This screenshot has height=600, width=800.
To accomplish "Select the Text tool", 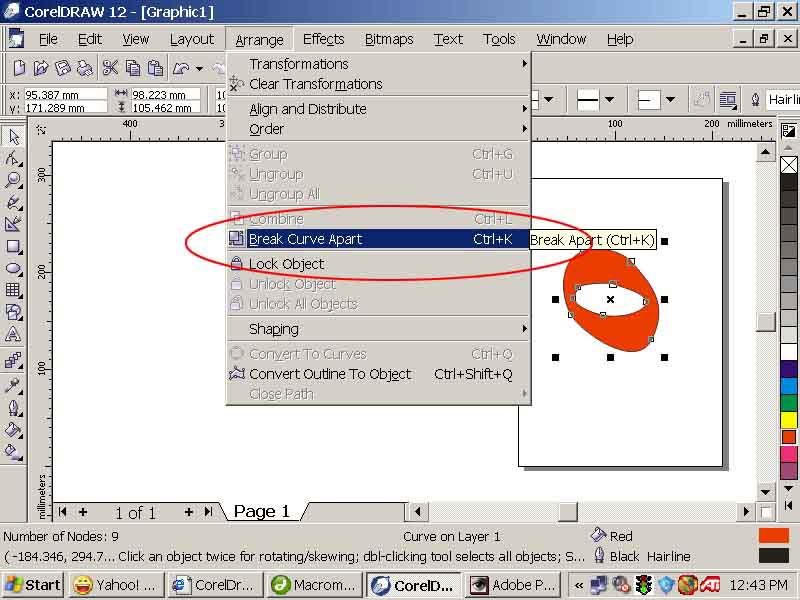I will pos(13,335).
